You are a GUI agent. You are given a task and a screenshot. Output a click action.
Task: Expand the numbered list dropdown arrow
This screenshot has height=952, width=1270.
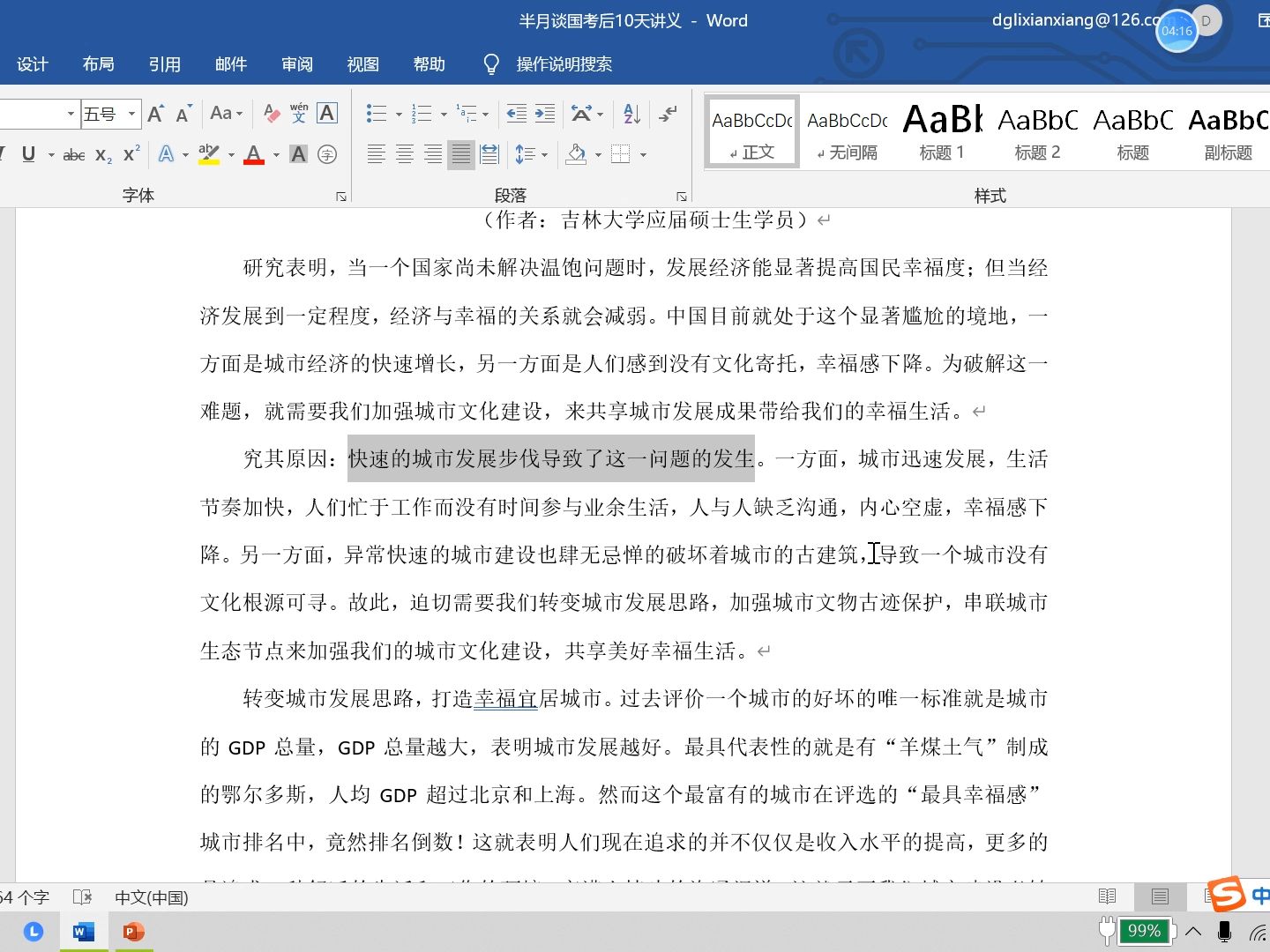[444, 115]
